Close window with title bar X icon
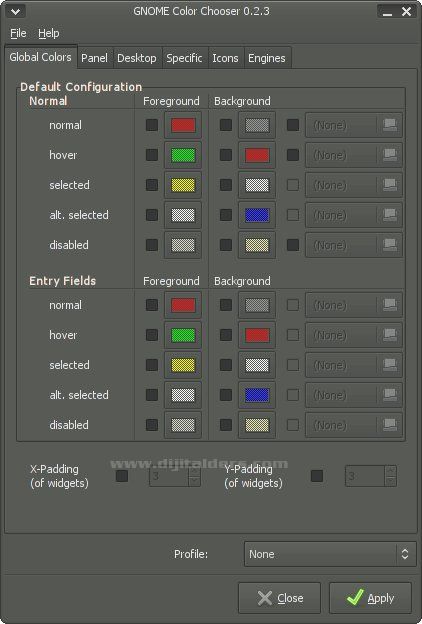The image size is (422, 624). [406, 12]
